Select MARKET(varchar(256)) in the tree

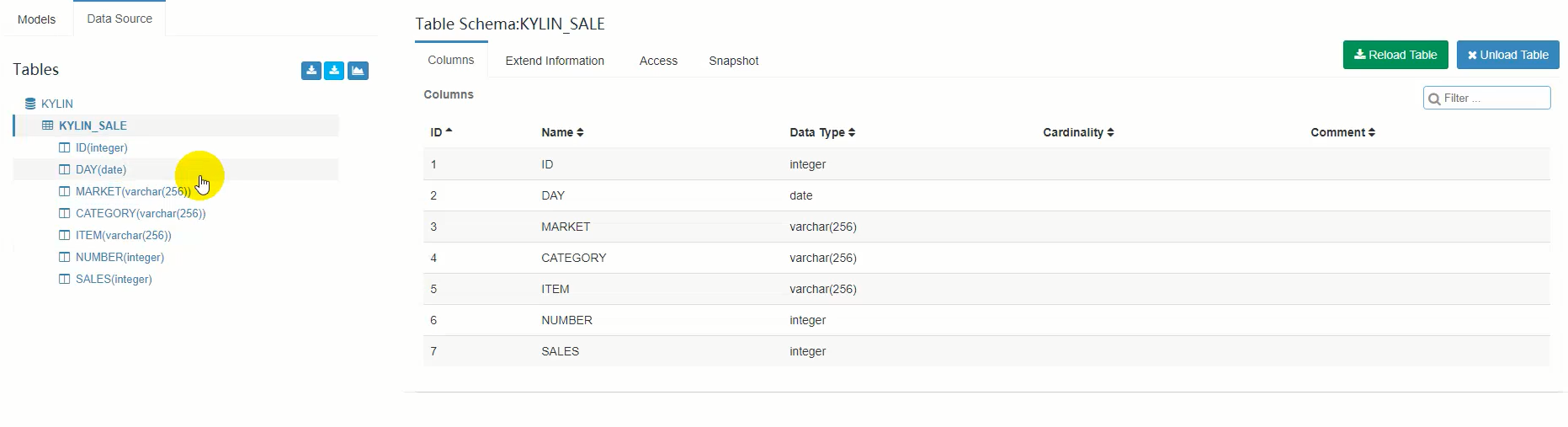point(133,191)
